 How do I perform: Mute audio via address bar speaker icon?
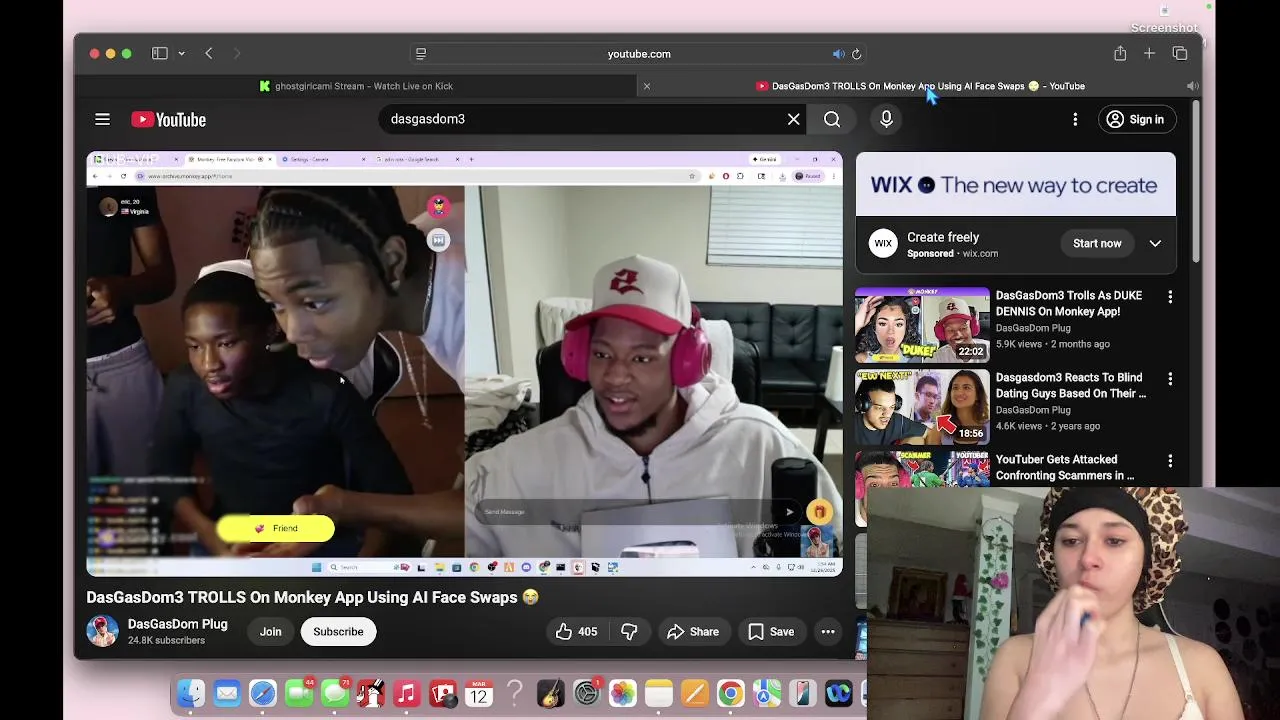[x=838, y=54]
